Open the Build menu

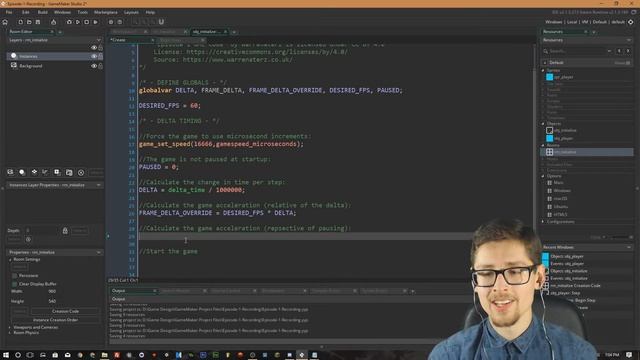pyautogui.click(x=42, y=13)
